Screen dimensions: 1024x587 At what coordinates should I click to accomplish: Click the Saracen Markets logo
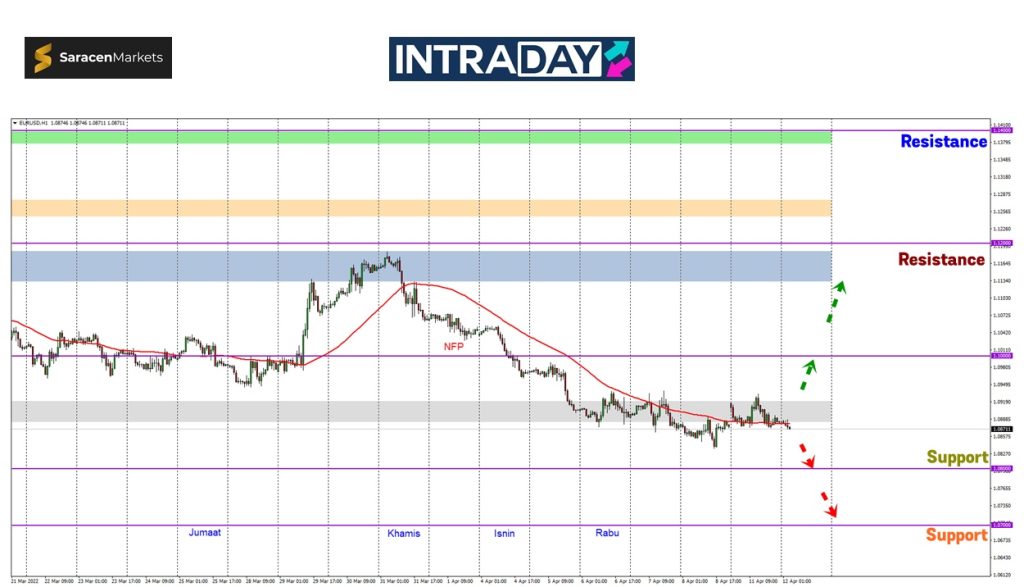98,58
